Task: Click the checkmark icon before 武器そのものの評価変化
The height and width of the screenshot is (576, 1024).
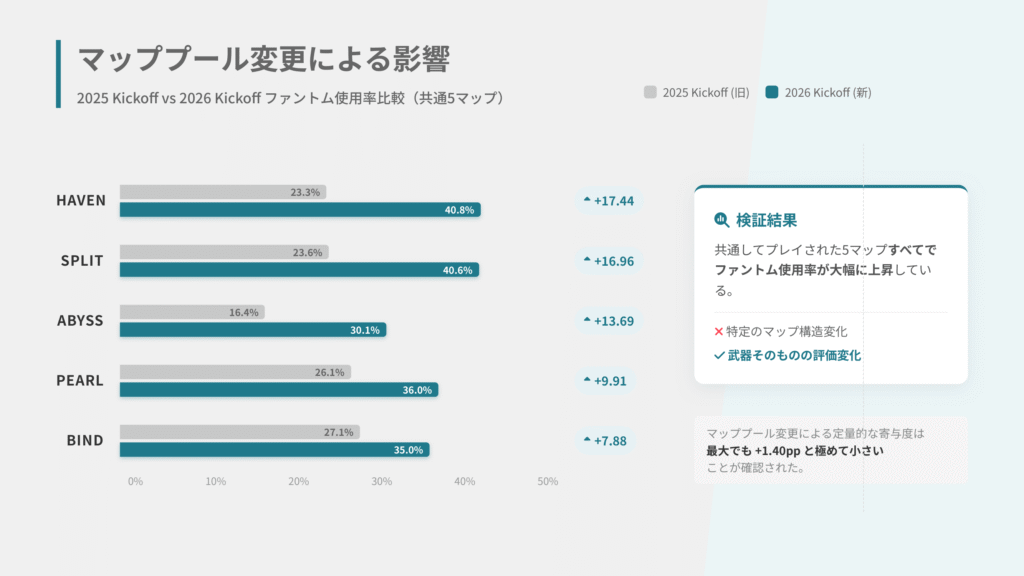Action: point(718,355)
